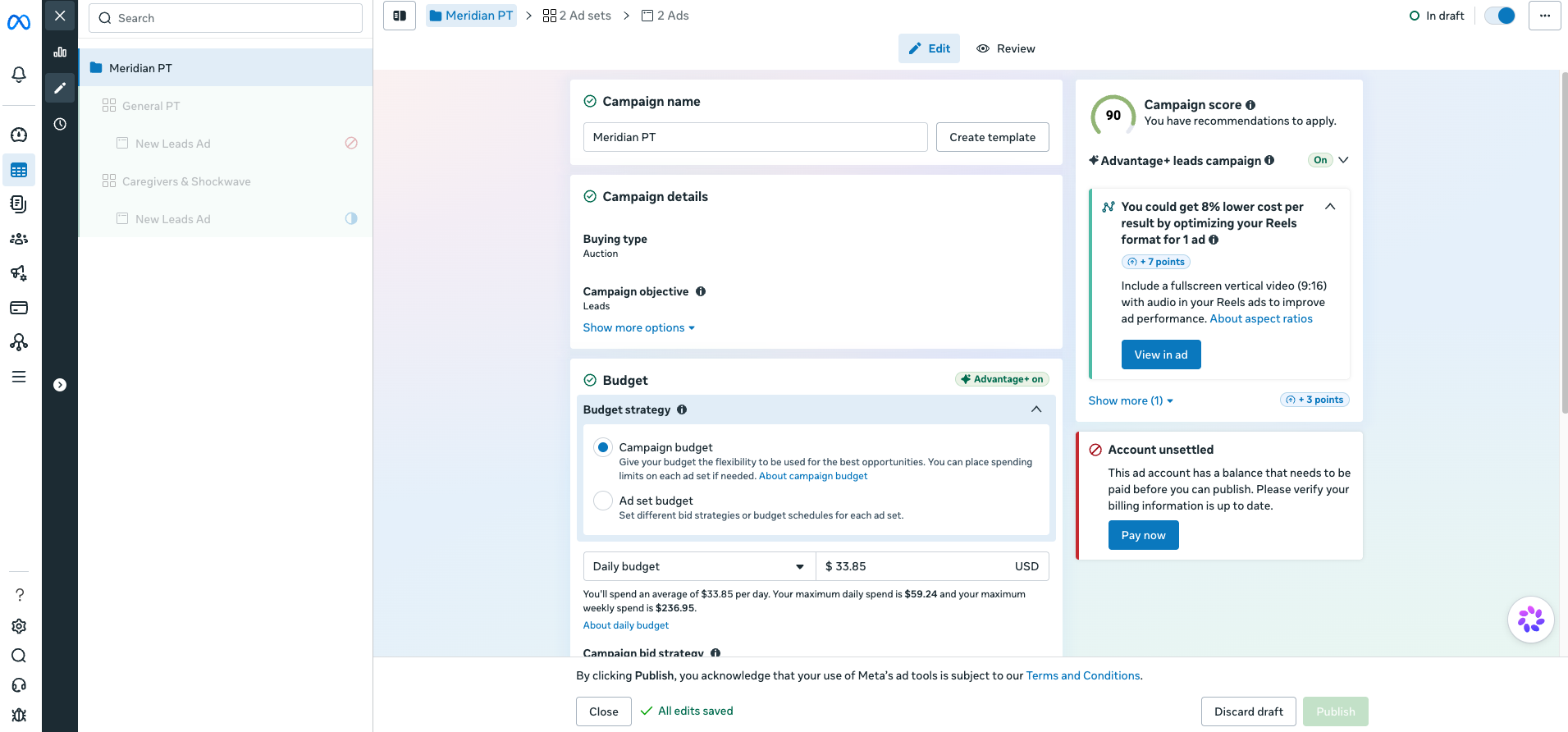Switch to the Edit tab
The width and height of the screenshot is (1568, 732).
tap(929, 48)
